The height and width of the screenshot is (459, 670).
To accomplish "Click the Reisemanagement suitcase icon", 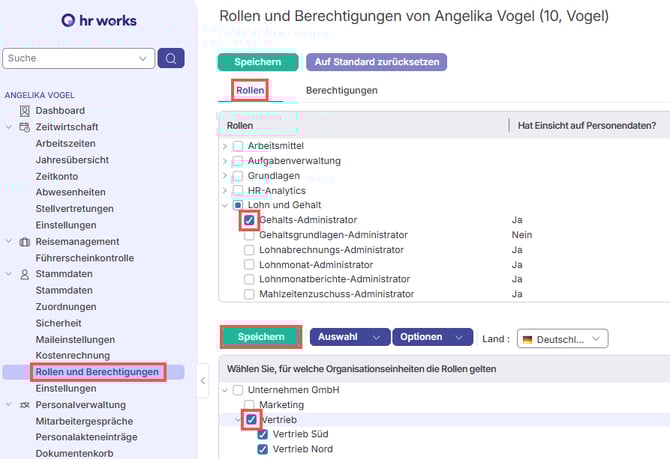I will tap(25, 242).
